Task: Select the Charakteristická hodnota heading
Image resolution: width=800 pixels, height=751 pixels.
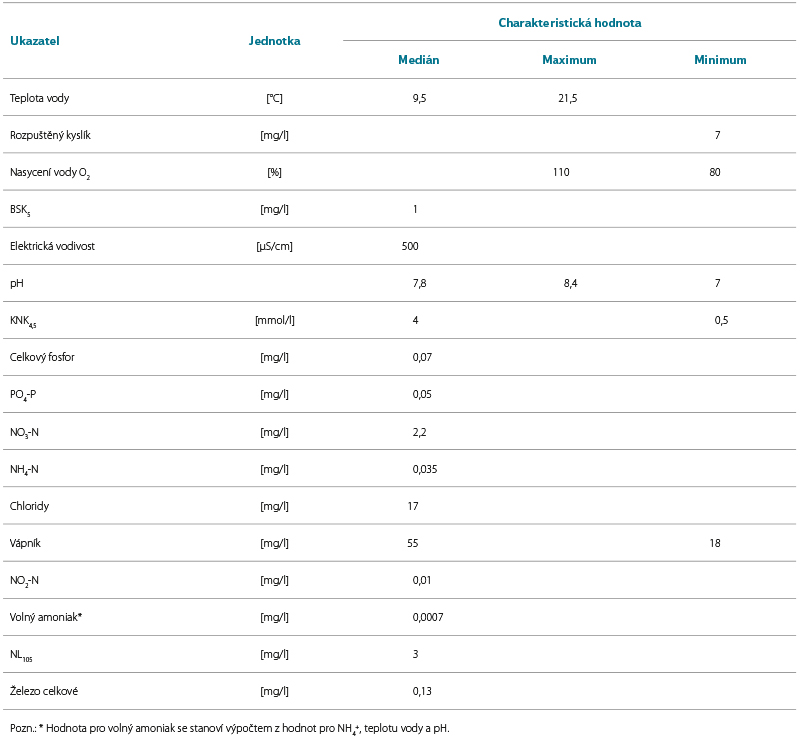Action: [570, 21]
